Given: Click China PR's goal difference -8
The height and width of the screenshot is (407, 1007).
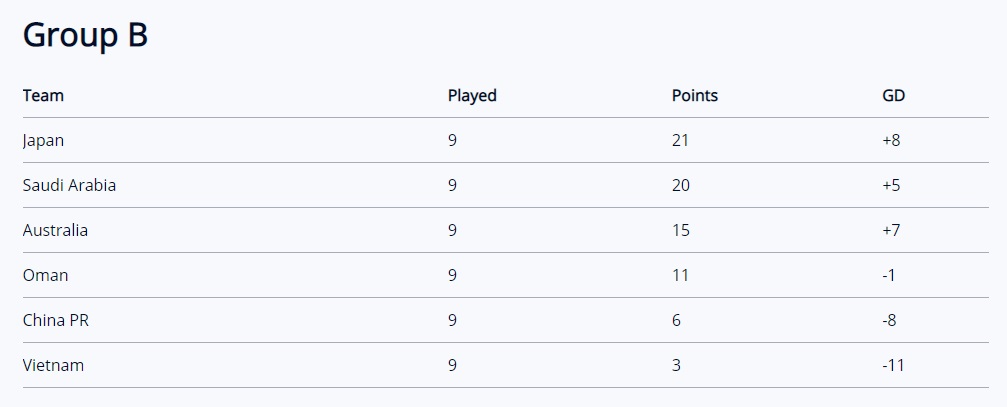Looking at the screenshot, I should point(889,320).
